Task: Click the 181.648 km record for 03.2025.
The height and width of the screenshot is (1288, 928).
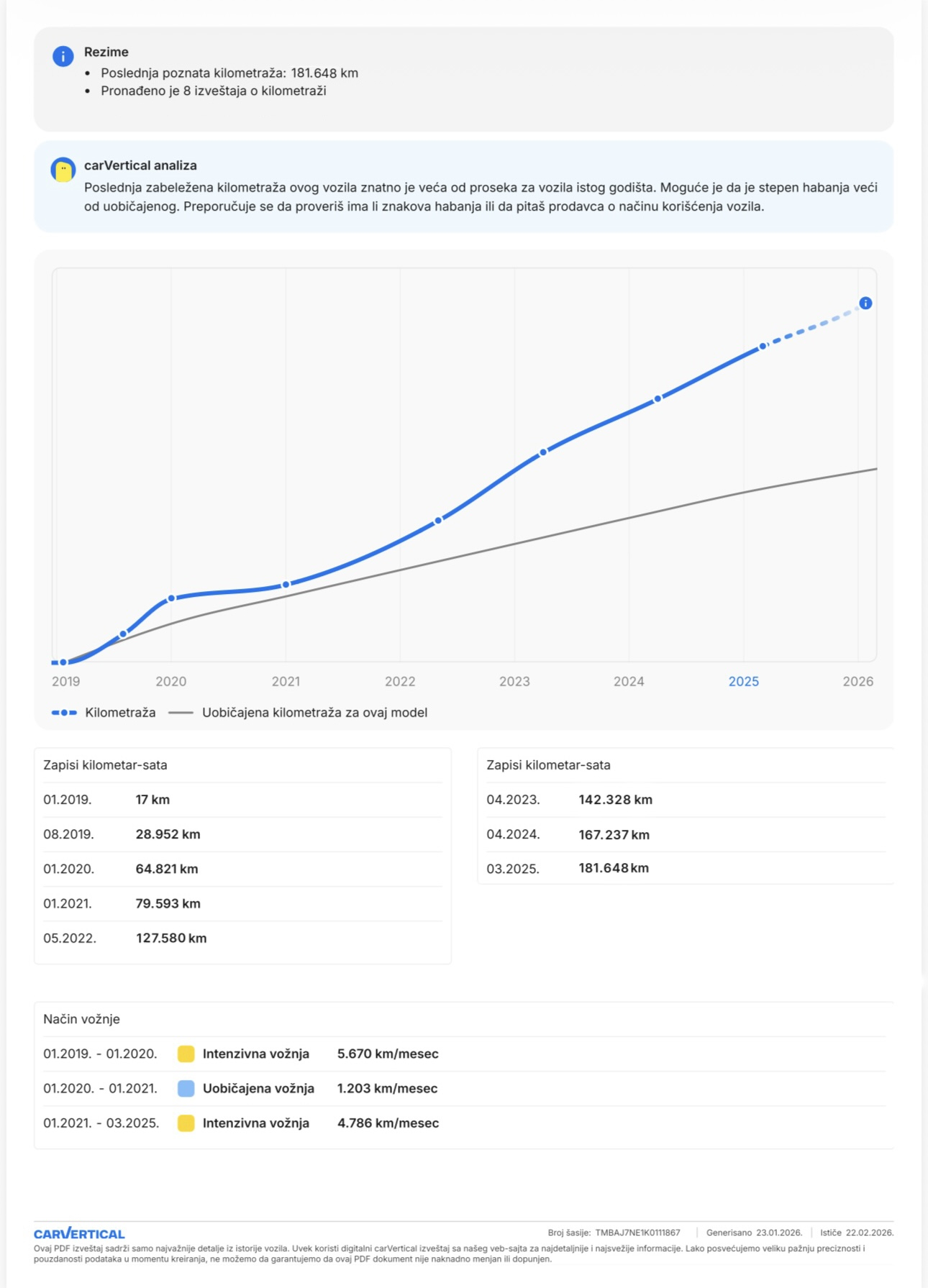Action: click(614, 869)
